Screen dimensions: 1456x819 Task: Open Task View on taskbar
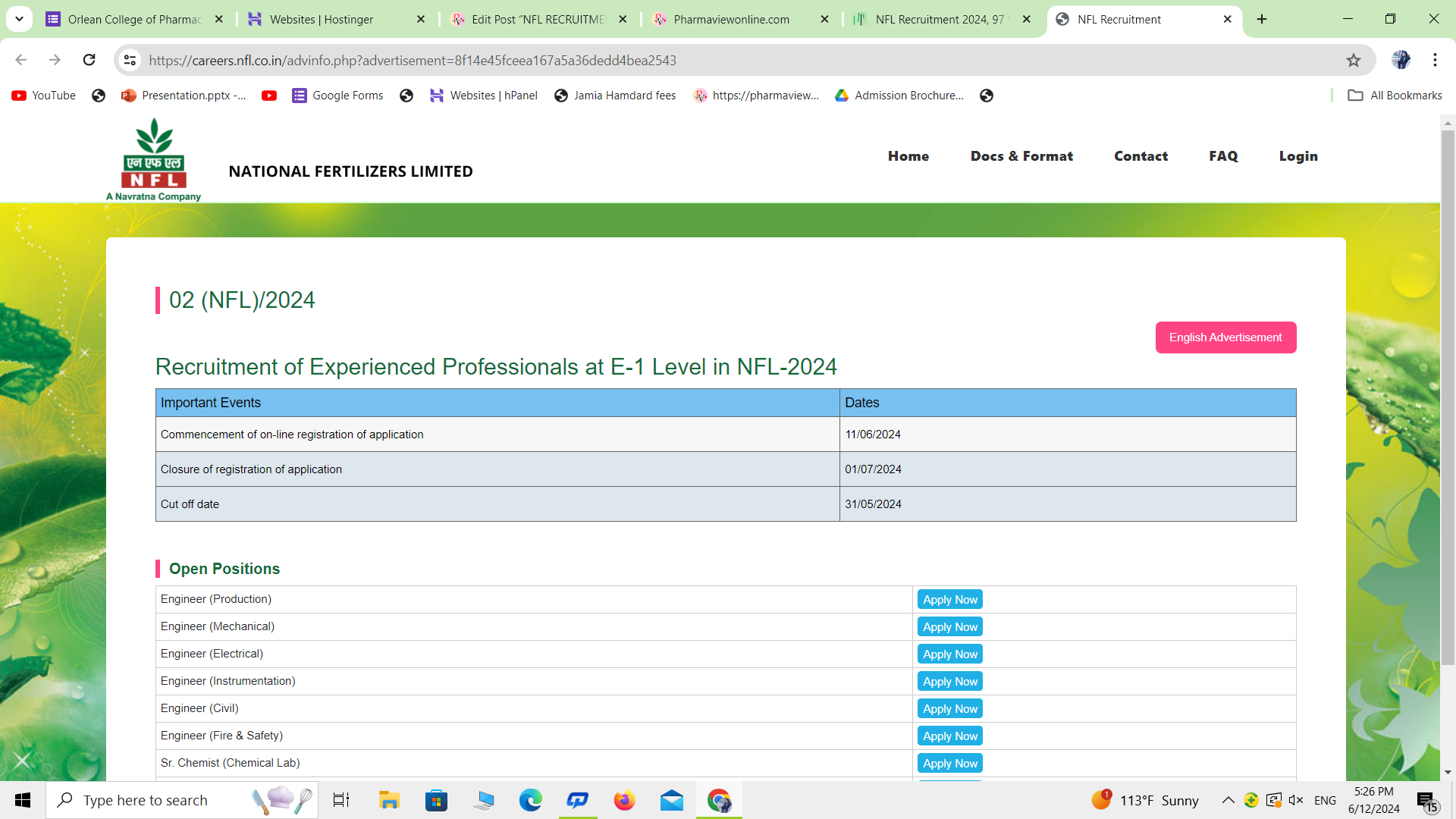[x=341, y=800]
